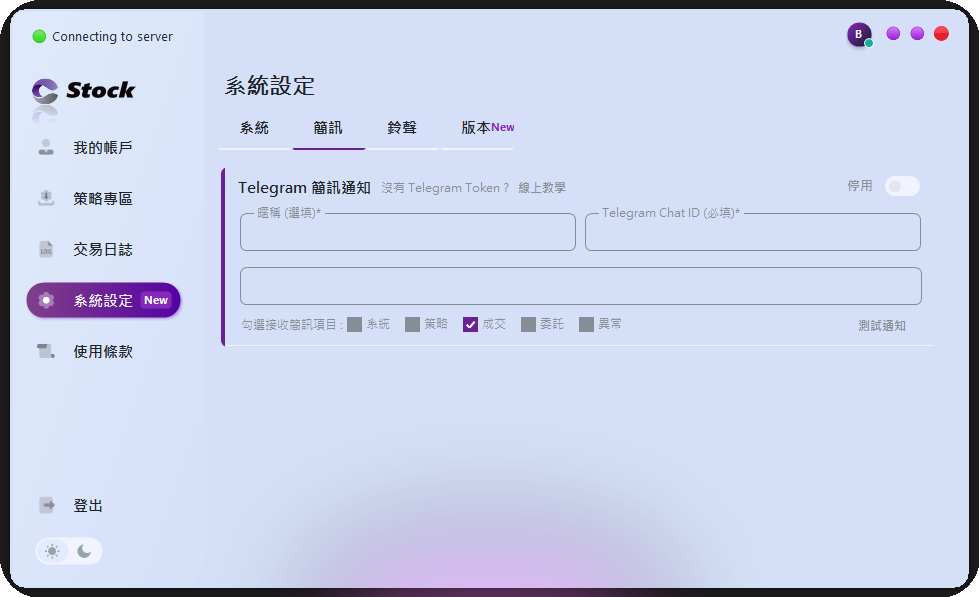
Task: Open user avatar B profile
Action: [859, 34]
